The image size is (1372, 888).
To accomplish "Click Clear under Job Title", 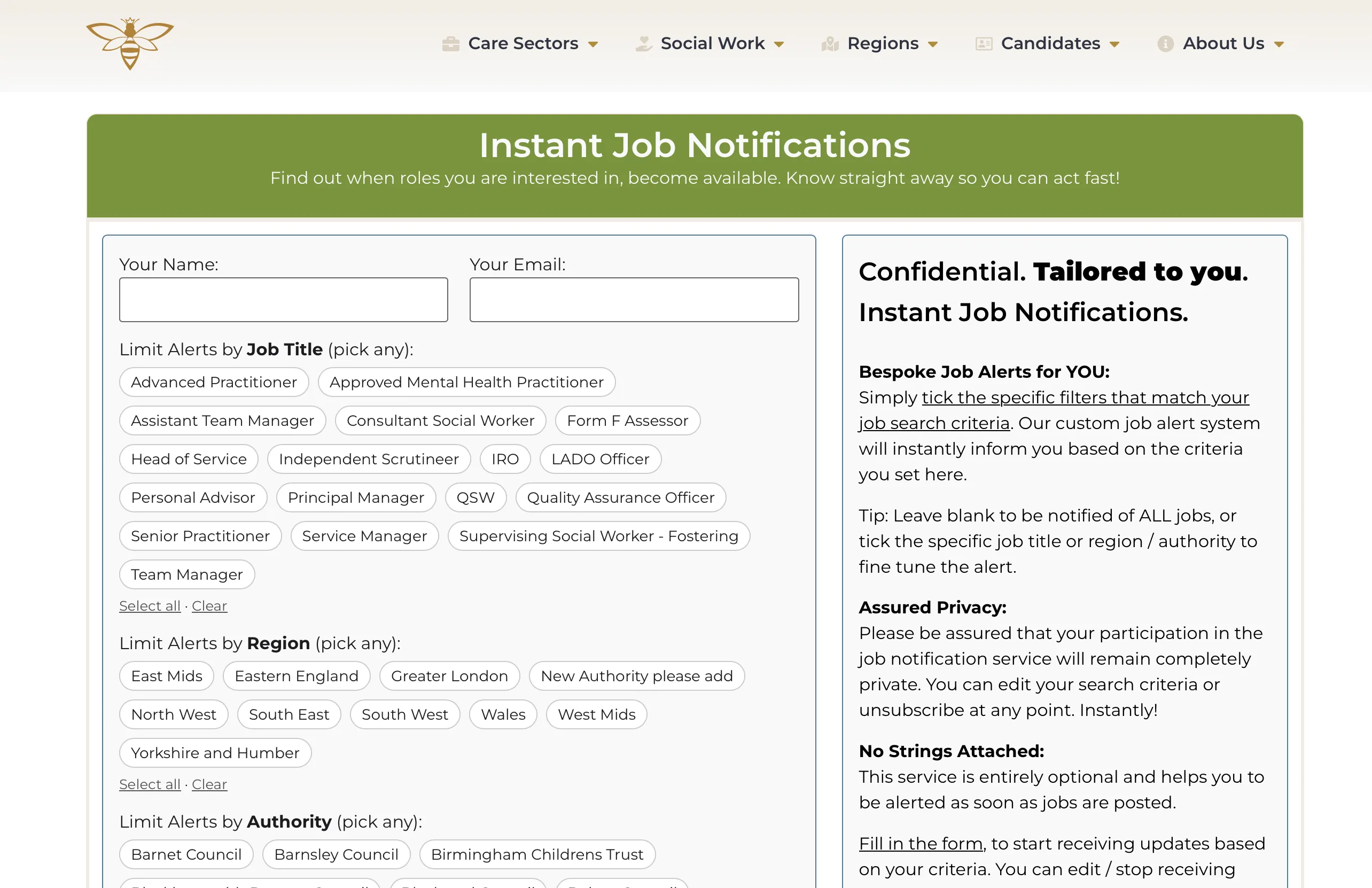I will pos(209,606).
